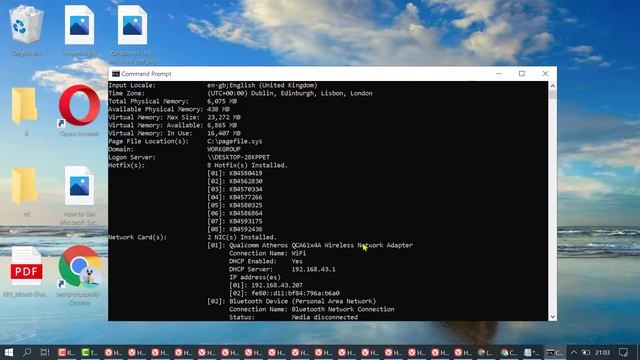Image resolution: width=640 pixels, height=360 pixels.
Task: Click the Command Prompt title text
Action: [x=146, y=74]
